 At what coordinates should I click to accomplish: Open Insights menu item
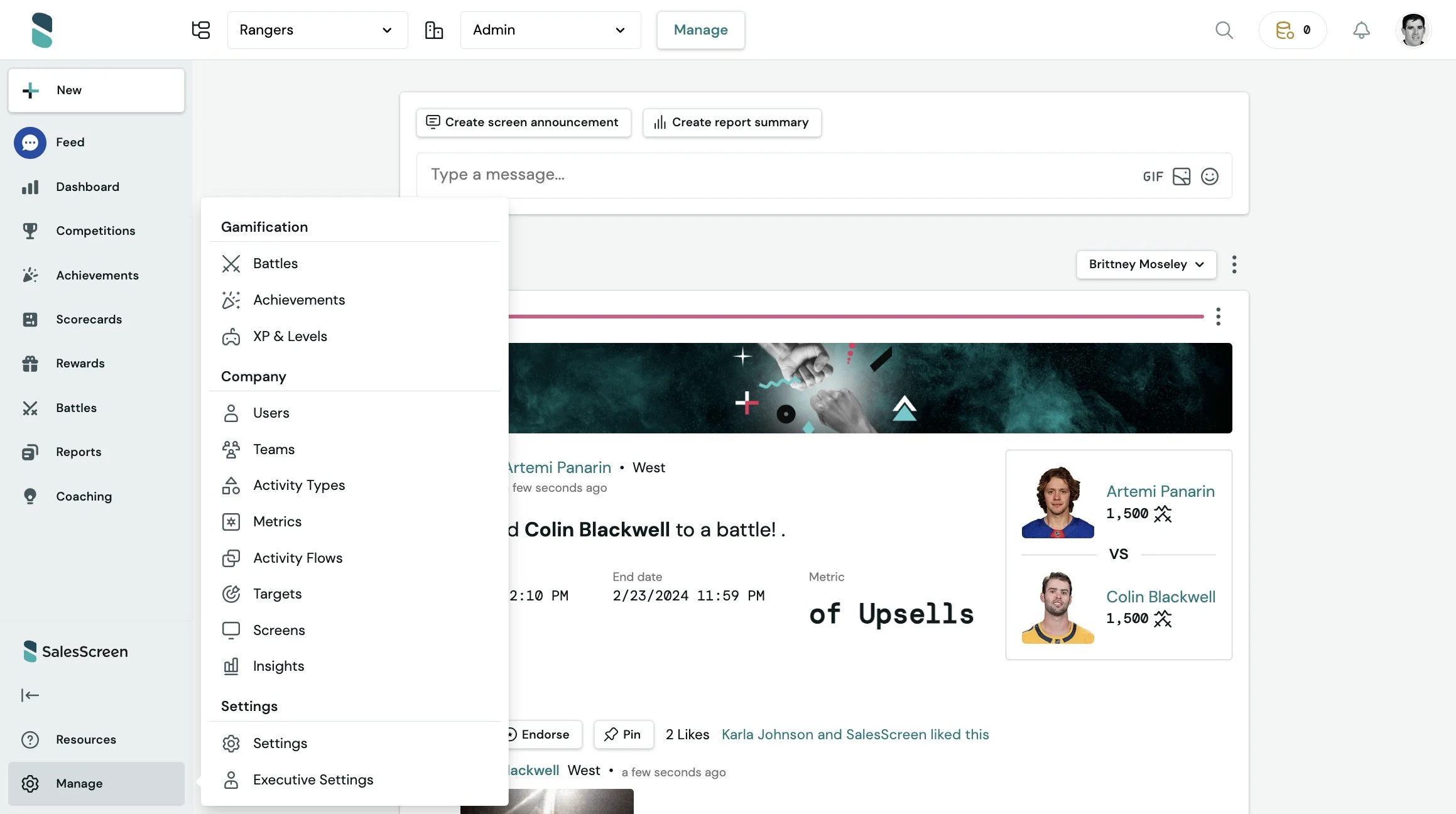(x=355, y=666)
